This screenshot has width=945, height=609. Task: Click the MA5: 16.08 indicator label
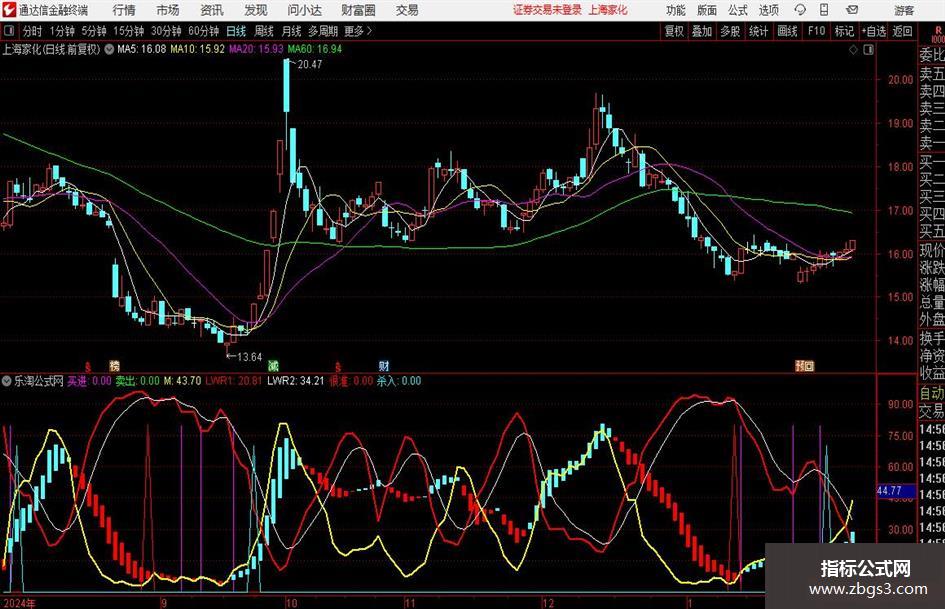point(141,49)
